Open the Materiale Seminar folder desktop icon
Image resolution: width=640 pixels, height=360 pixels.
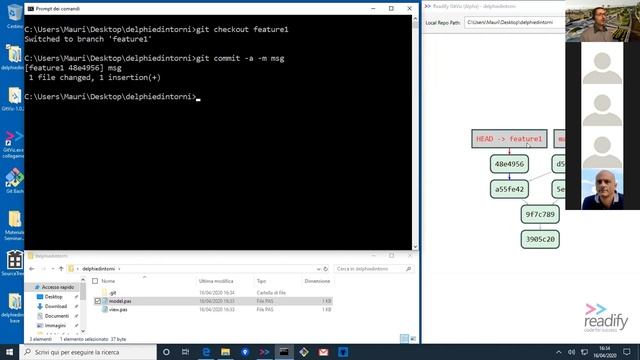click(x=15, y=225)
